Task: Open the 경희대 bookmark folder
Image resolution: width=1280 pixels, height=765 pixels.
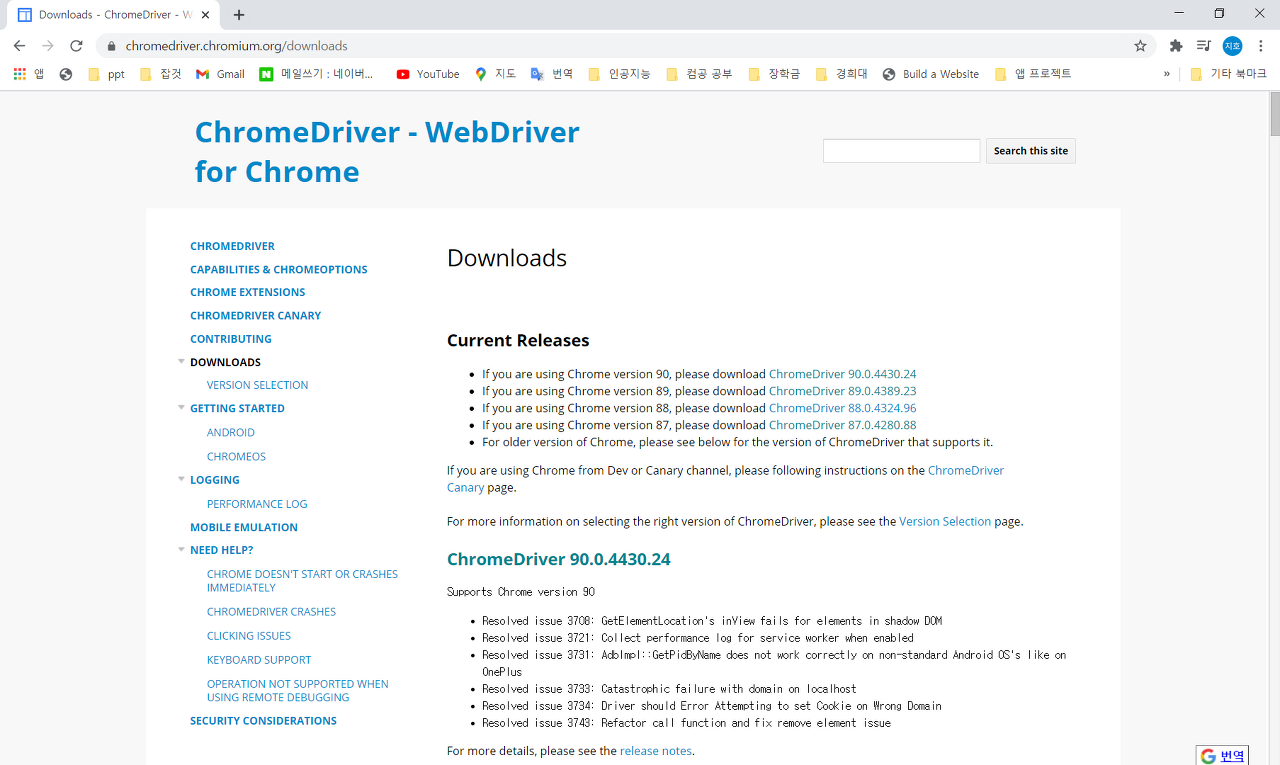Action: tap(842, 74)
